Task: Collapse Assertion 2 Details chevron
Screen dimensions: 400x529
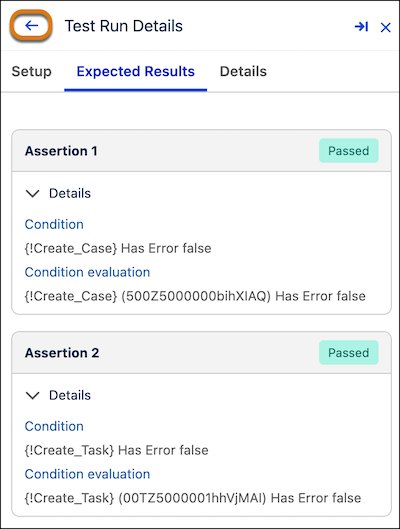Action: 33,395
